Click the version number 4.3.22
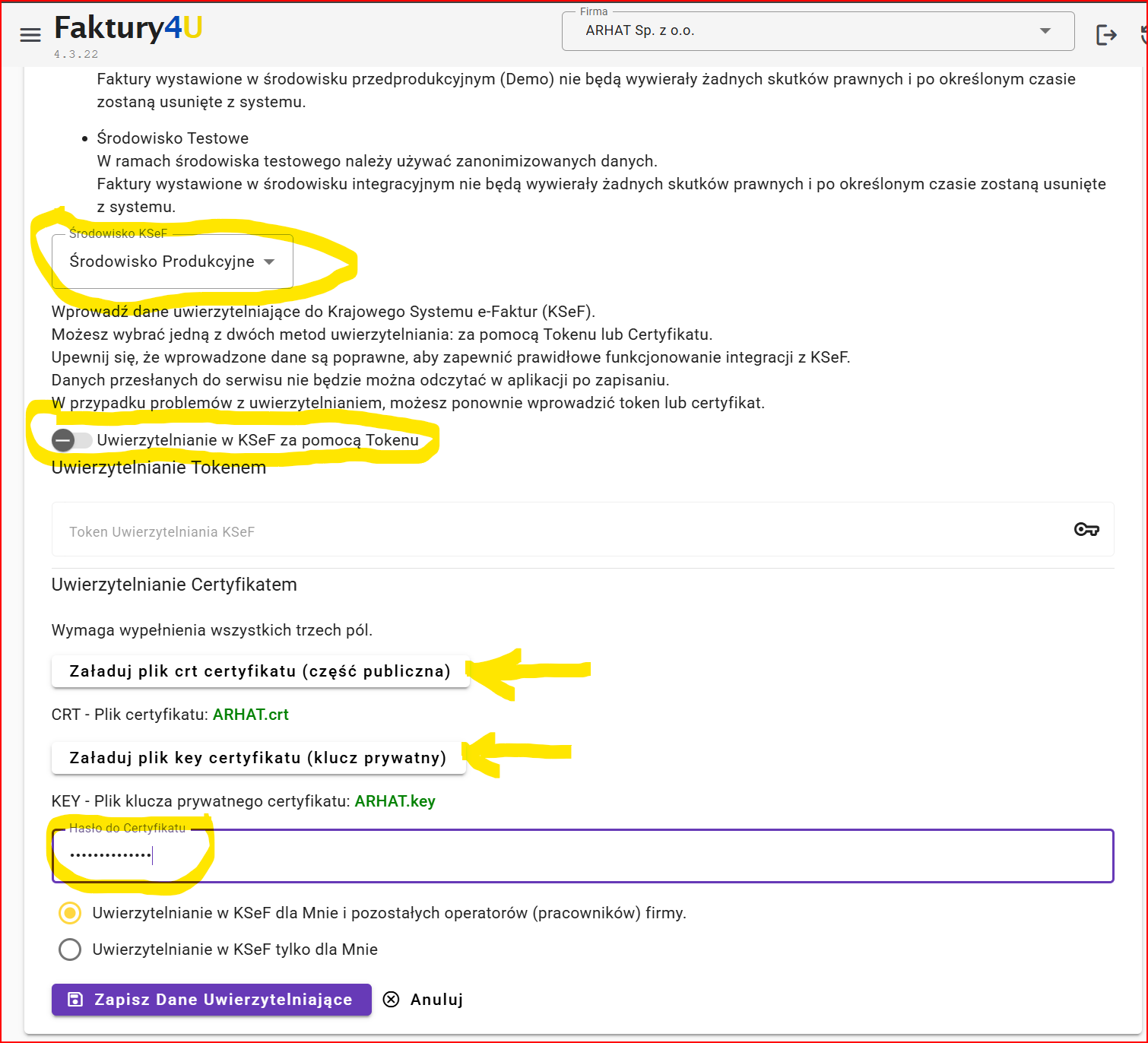 76,55
